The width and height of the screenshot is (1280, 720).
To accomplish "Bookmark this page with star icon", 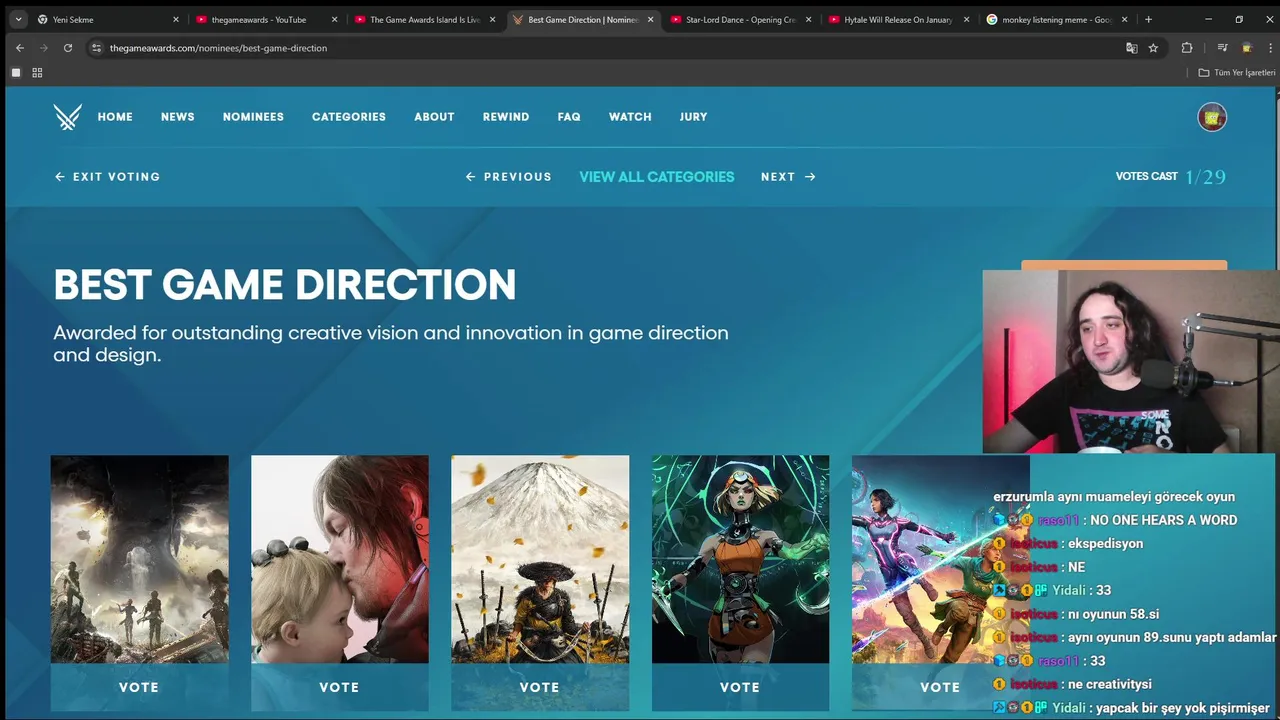I will (x=1153, y=48).
